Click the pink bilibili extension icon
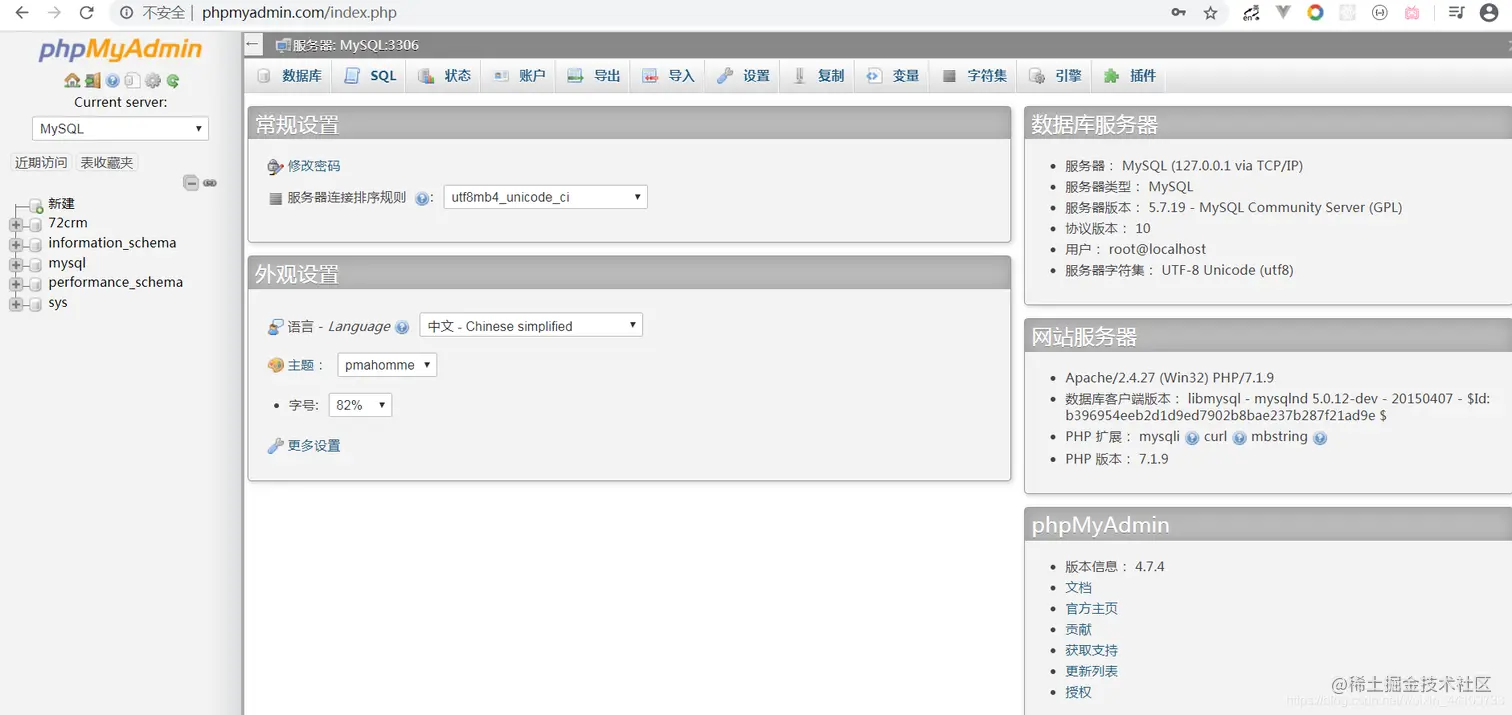This screenshot has height=715, width=1512. tap(1412, 13)
